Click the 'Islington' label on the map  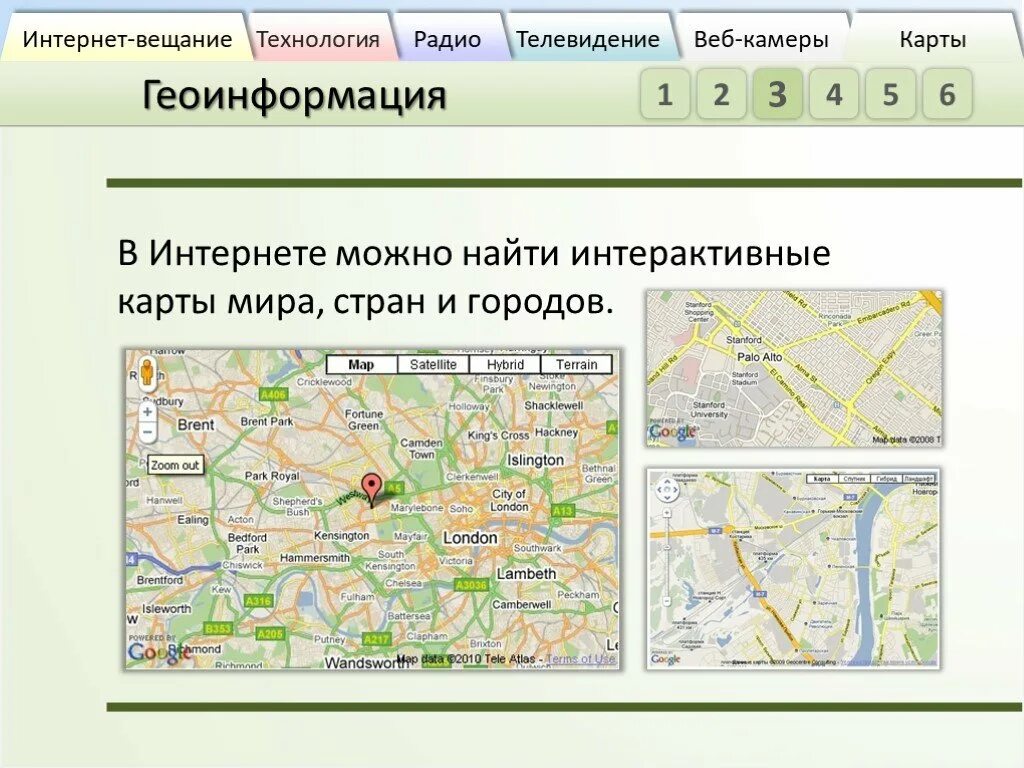coord(536,460)
